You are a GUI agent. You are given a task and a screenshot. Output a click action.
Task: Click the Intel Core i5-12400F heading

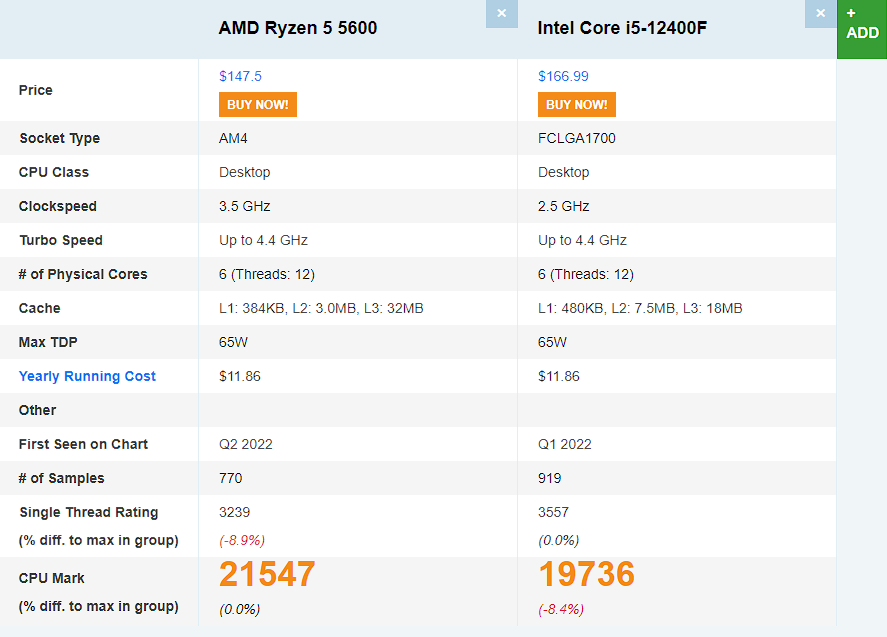[x=622, y=28]
